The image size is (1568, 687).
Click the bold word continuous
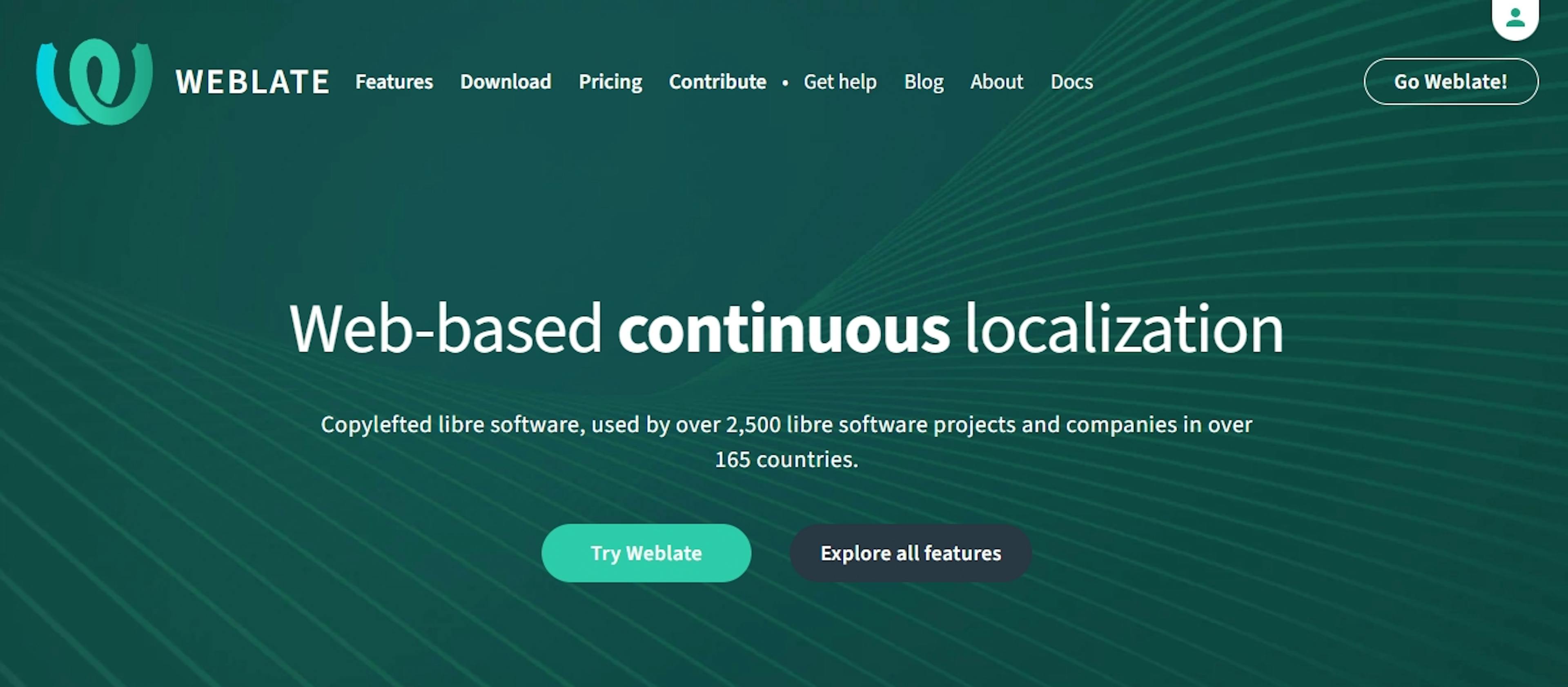(784, 329)
